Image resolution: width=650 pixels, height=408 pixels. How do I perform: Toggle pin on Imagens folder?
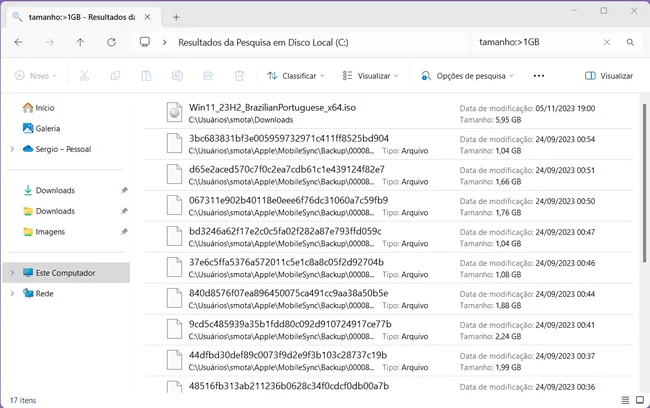click(124, 231)
